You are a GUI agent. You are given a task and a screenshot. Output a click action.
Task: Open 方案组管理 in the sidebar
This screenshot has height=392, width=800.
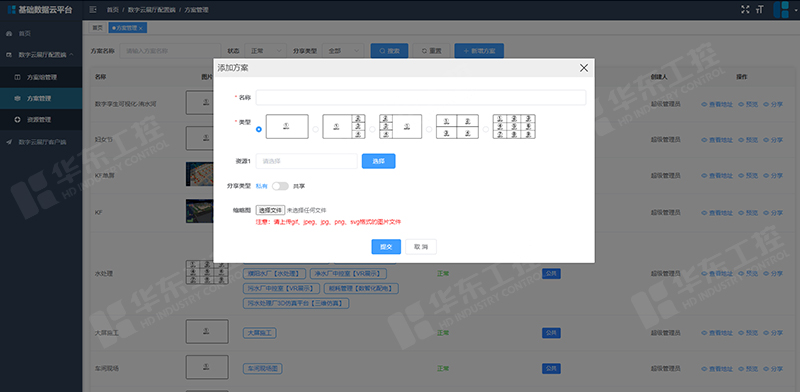(x=41, y=78)
